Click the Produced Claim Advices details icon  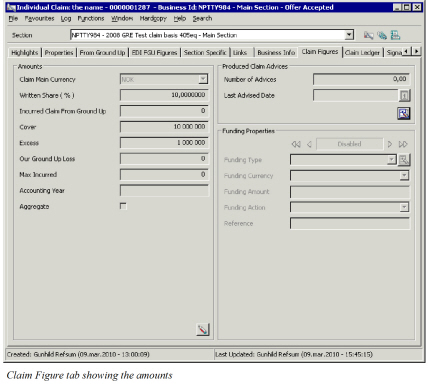point(404,114)
